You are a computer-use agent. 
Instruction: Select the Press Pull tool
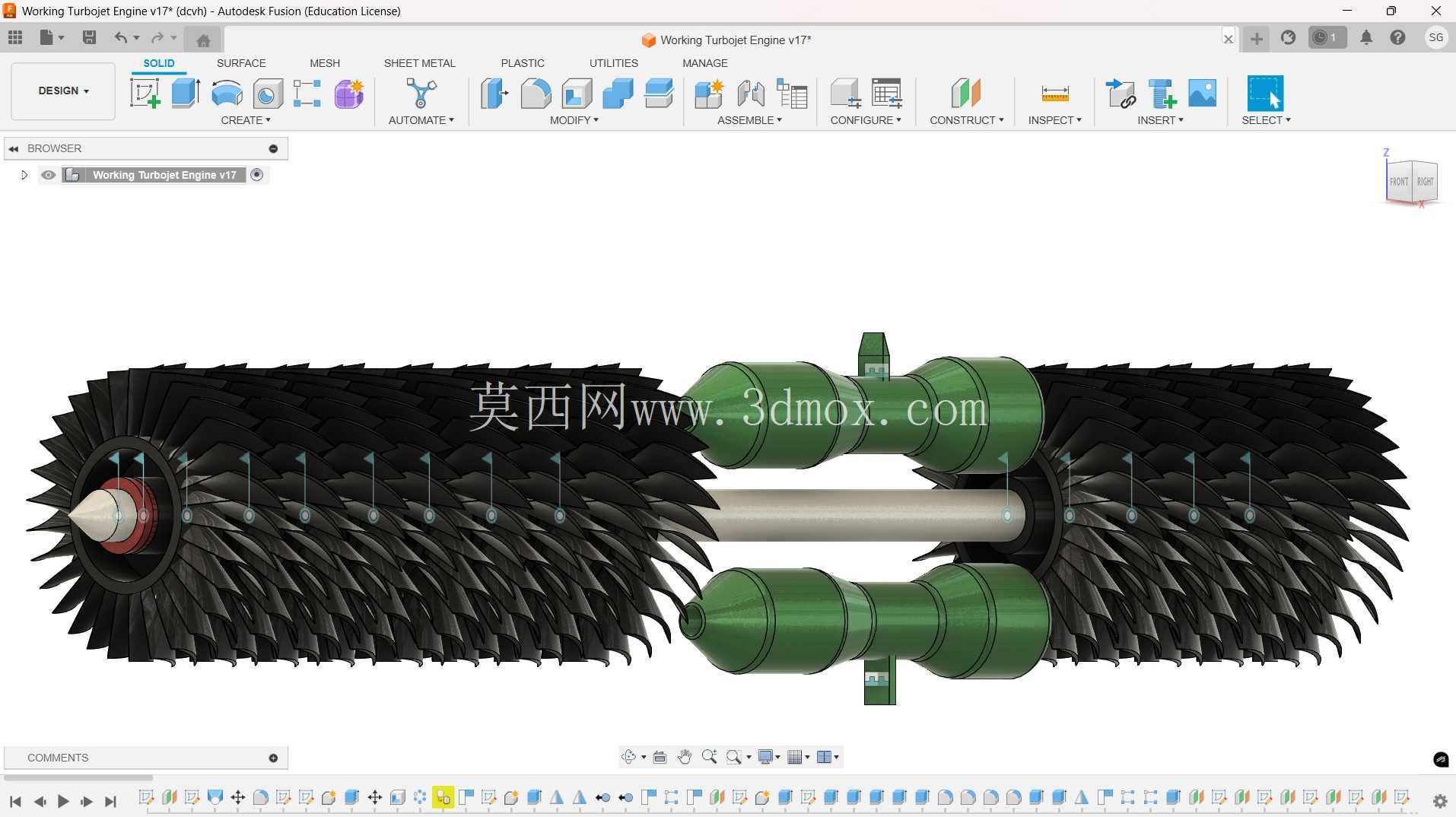click(494, 94)
